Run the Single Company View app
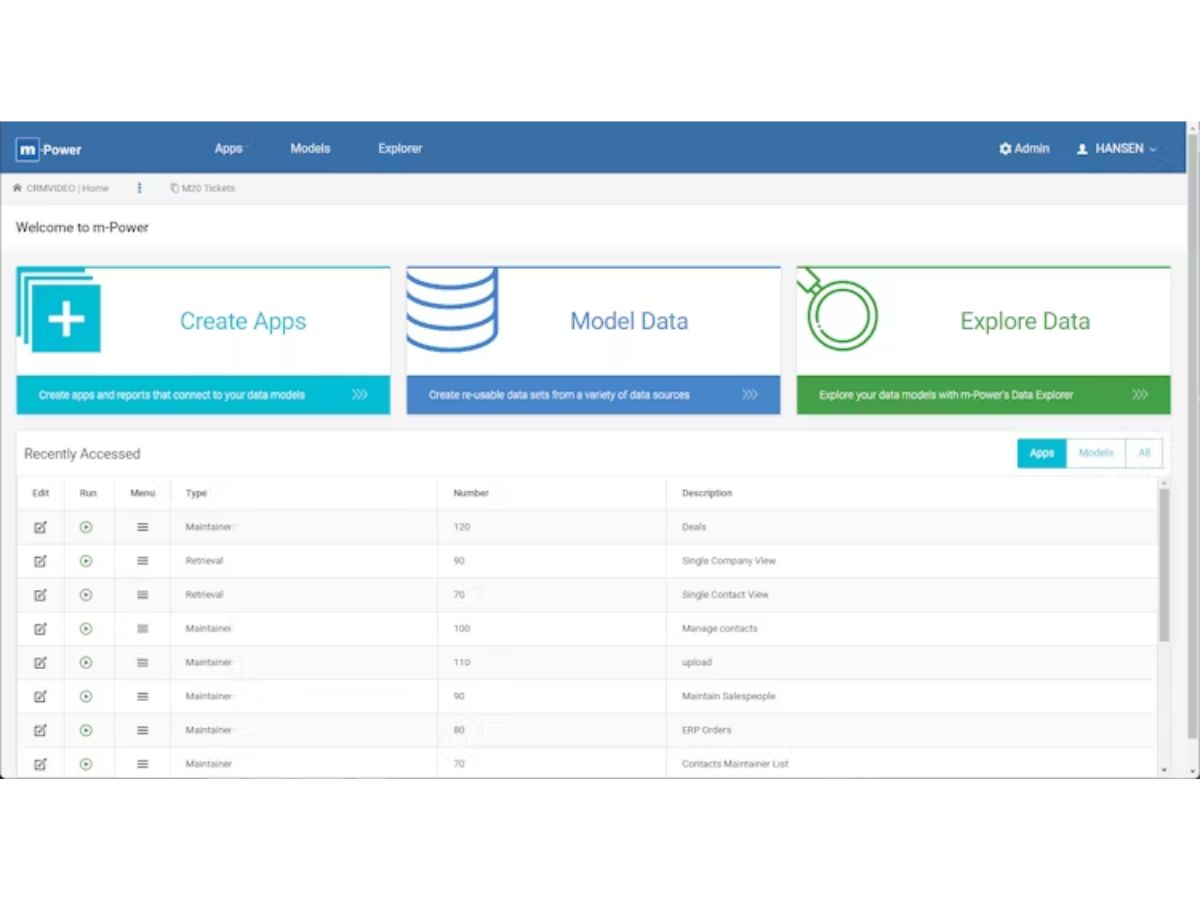This screenshot has height=900, width=1200. pyautogui.click(x=86, y=561)
